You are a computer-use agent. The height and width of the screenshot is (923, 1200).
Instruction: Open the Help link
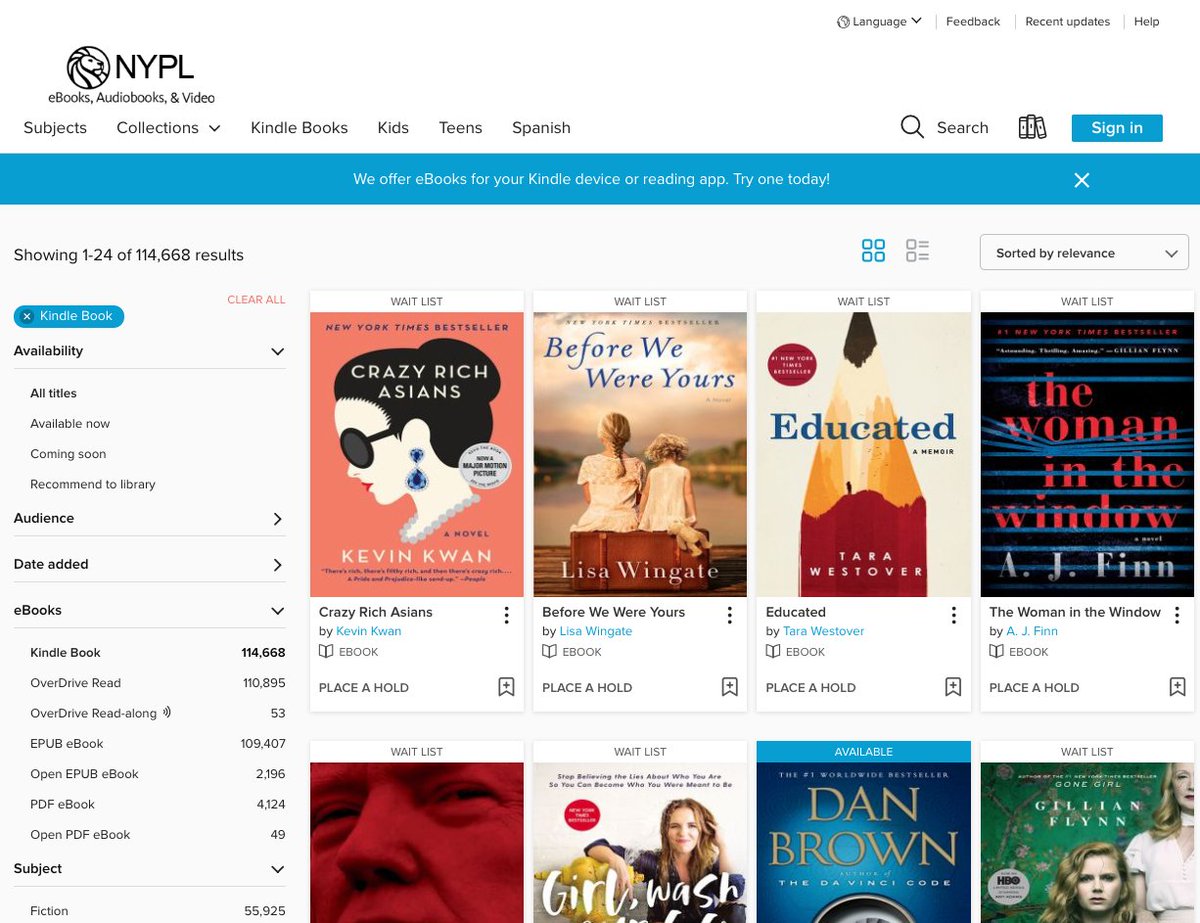tap(1146, 22)
